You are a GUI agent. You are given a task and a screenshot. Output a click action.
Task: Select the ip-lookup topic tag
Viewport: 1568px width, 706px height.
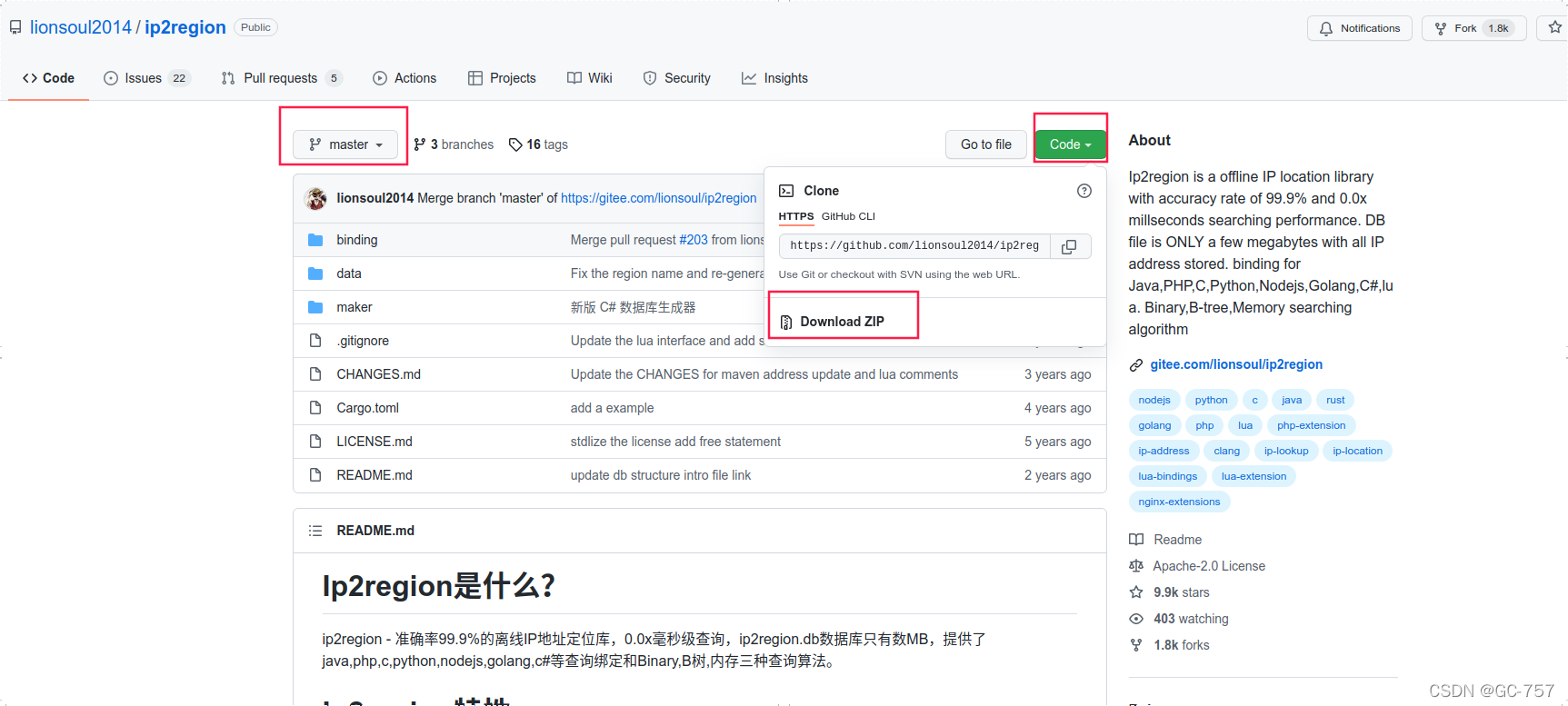pyautogui.click(x=1286, y=451)
